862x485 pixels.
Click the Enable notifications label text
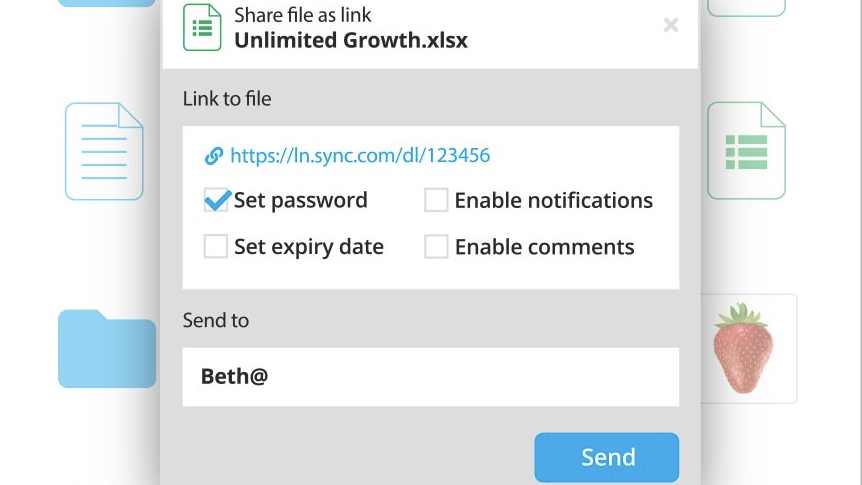(553, 200)
